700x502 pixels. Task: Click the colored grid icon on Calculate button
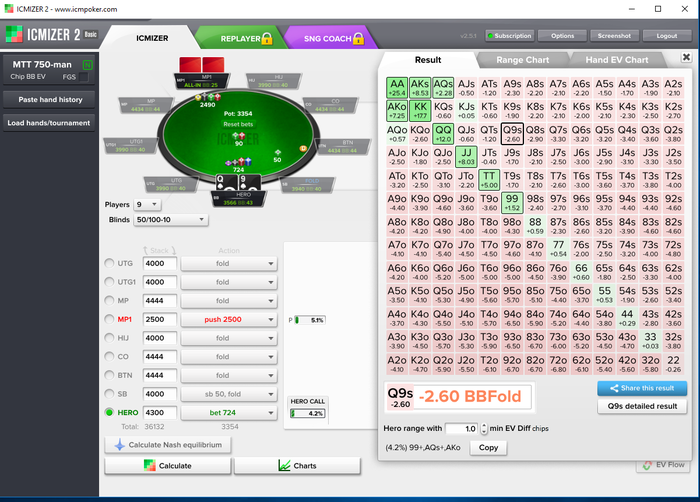click(x=150, y=465)
